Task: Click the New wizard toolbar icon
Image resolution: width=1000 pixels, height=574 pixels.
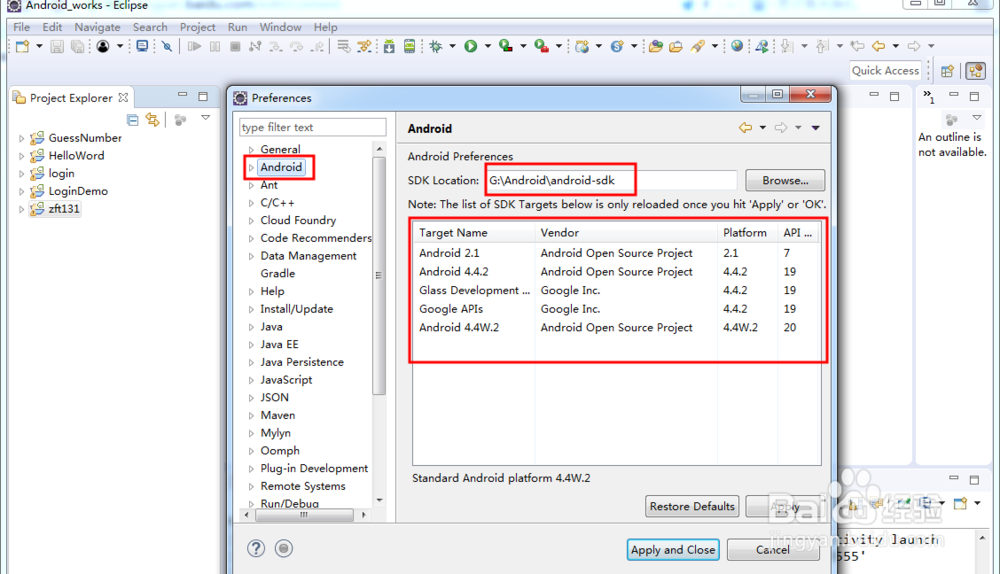Action: (22, 46)
